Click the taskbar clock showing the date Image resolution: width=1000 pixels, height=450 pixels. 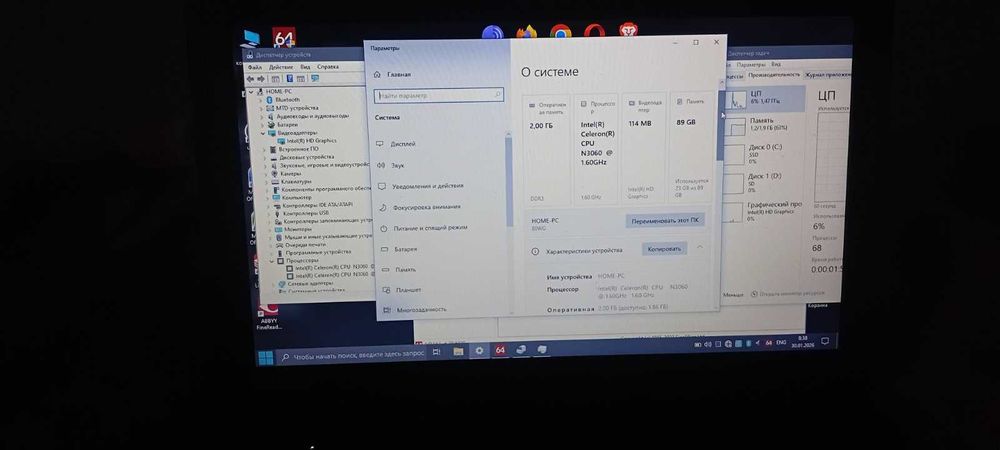pos(803,341)
